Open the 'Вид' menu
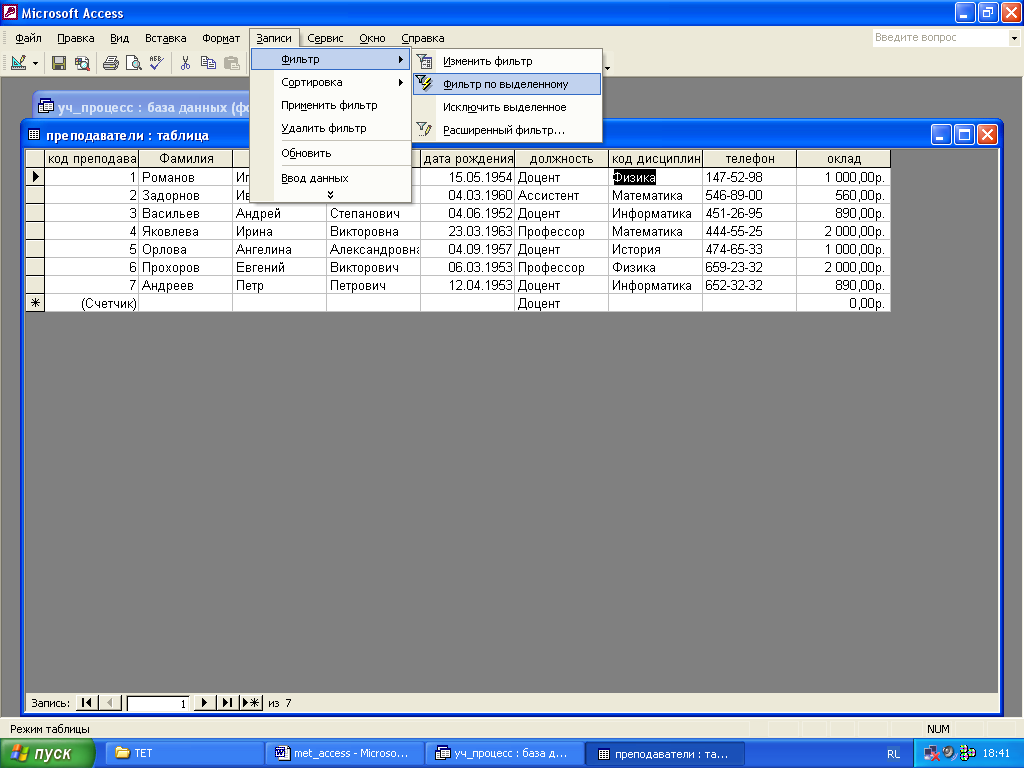1024x768 pixels. click(120, 38)
